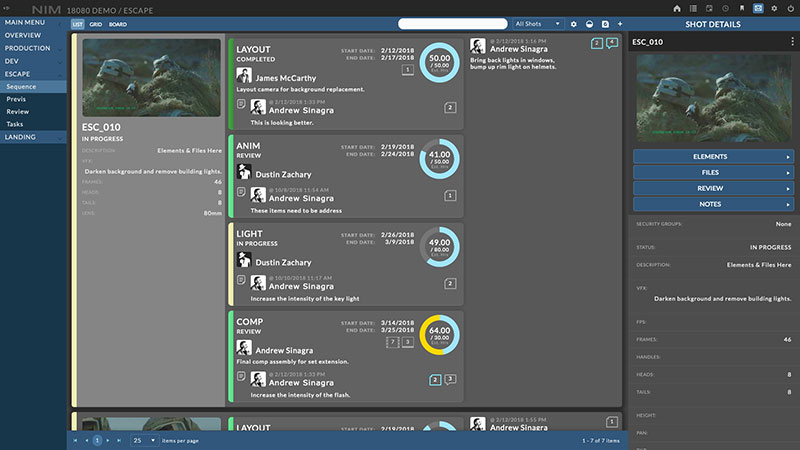Open the bookmark icon in top bar

(x=742, y=9)
